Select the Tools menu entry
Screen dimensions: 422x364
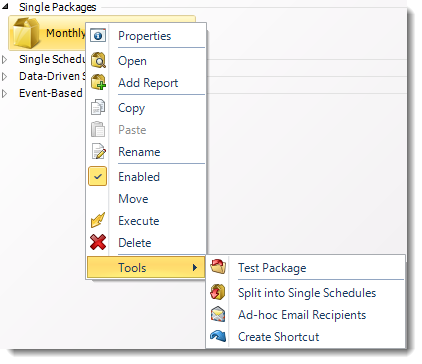pos(146,267)
